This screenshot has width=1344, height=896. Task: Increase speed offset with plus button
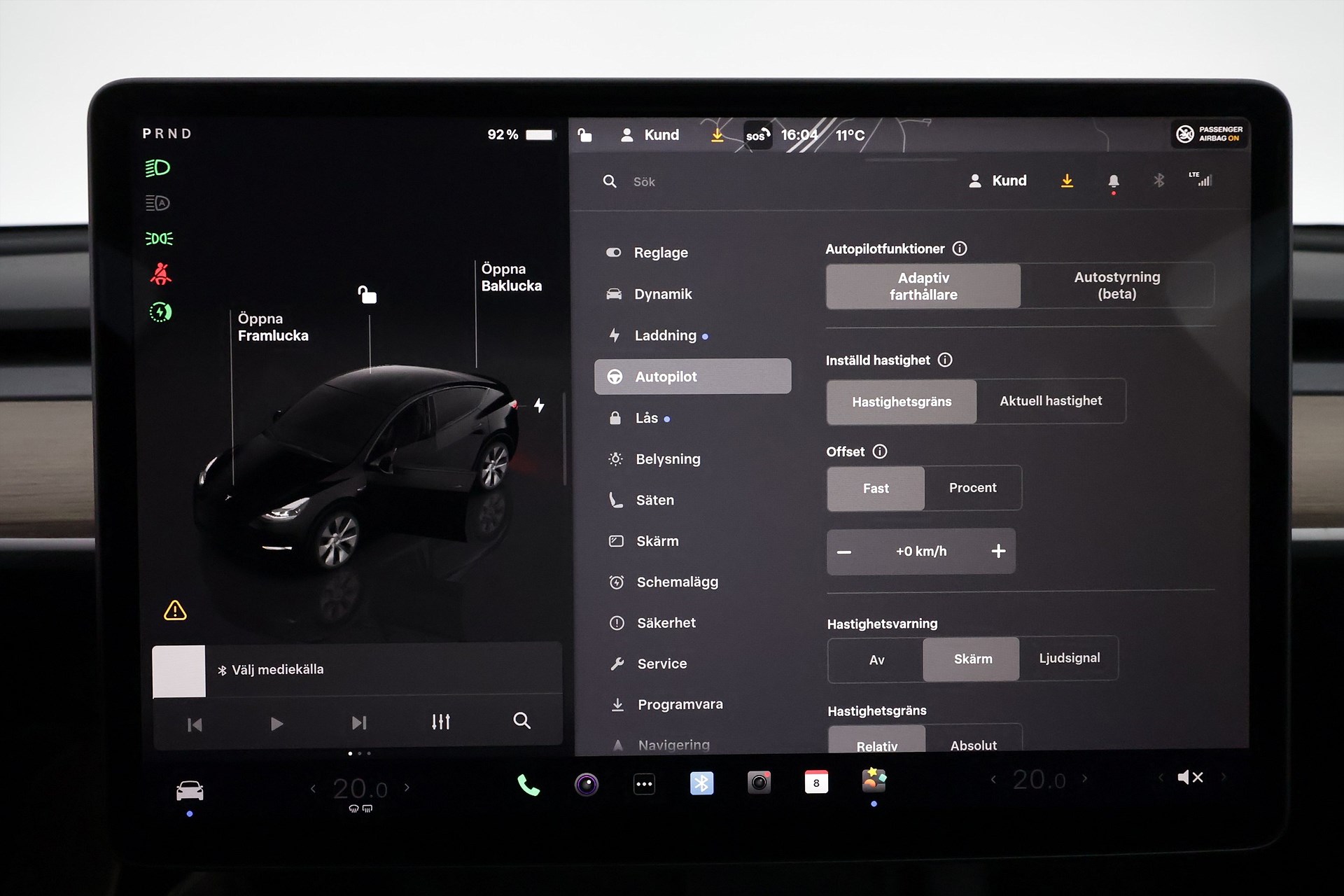click(x=998, y=552)
